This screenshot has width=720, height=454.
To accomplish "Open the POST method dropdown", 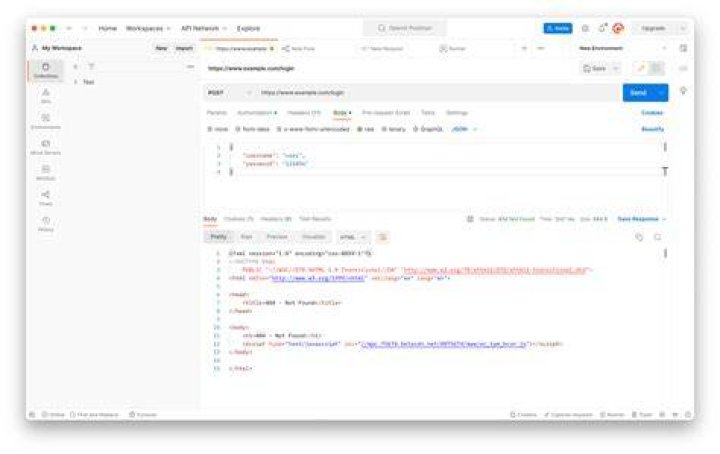I will pyautogui.click(x=230, y=93).
